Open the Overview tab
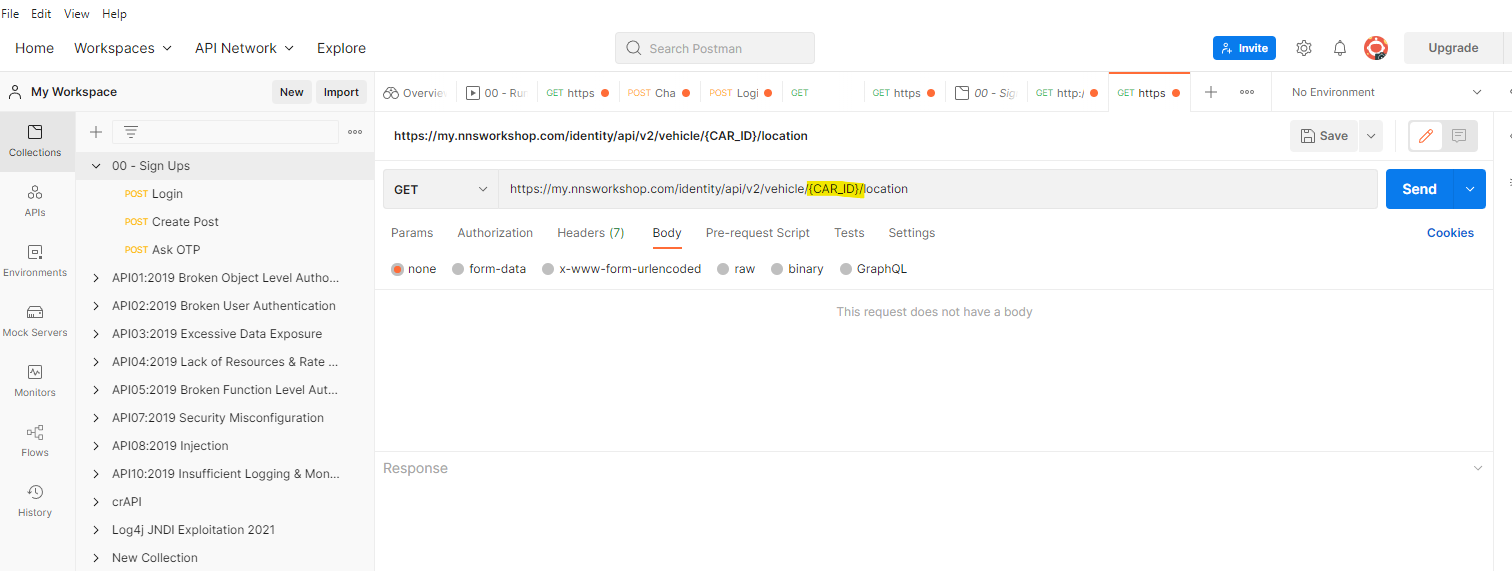1512x571 pixels. 415,93
